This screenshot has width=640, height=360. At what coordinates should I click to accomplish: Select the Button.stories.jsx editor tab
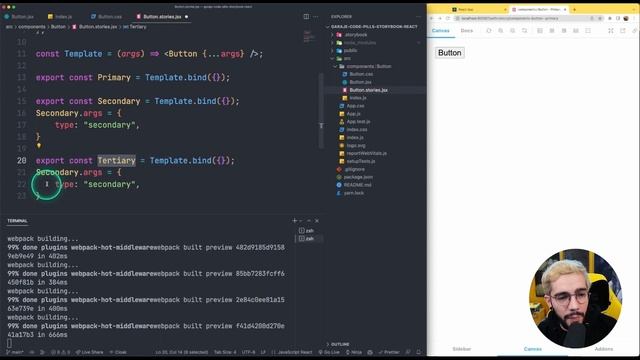pos(162,17)
